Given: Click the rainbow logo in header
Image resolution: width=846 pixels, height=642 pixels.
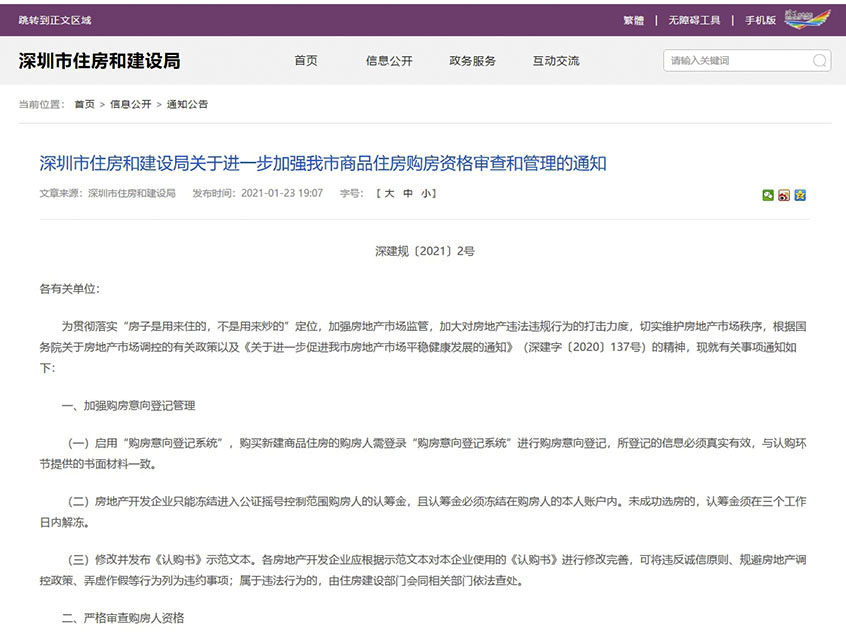Looking at the screenshot, I should pos(808,19).
